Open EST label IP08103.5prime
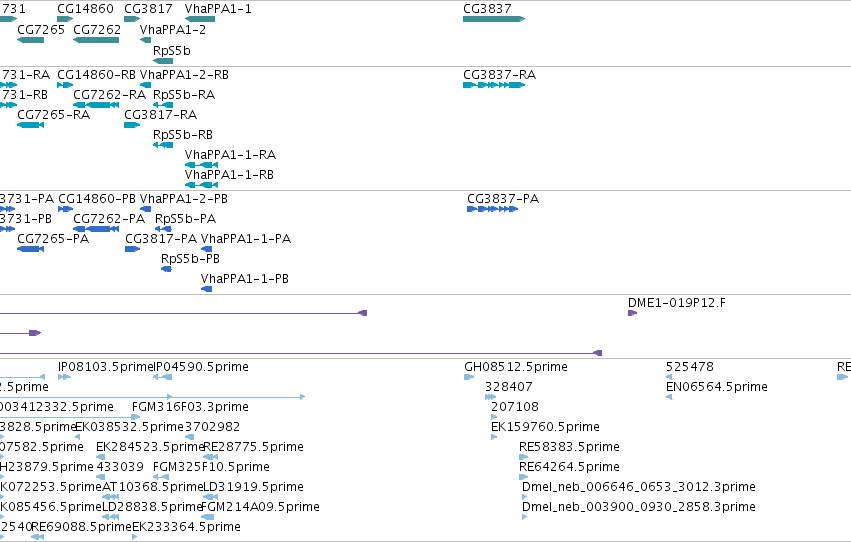The height and width of the screenshot is (542, 851). coord(106,367)
